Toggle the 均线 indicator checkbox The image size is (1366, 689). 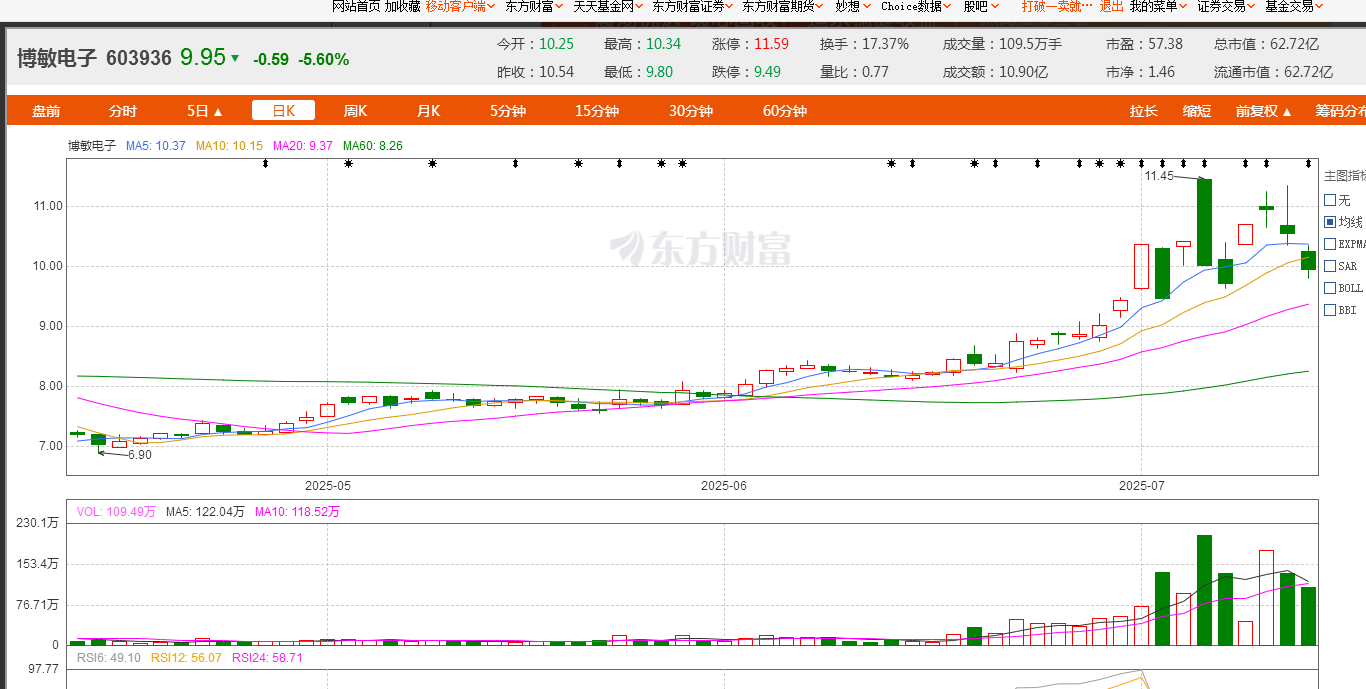point(1330,222)
